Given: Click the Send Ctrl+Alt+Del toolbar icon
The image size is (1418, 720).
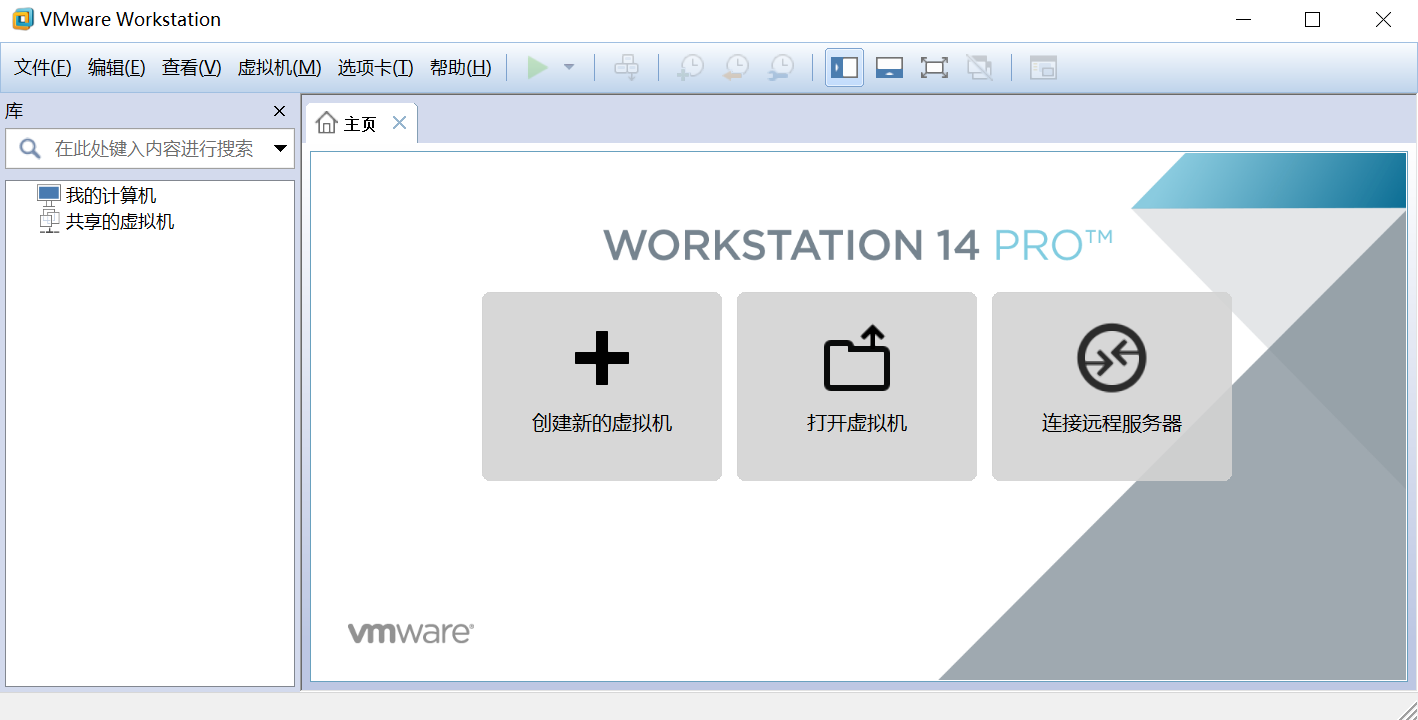Looking at the screenshot, I should pos(626,68).
